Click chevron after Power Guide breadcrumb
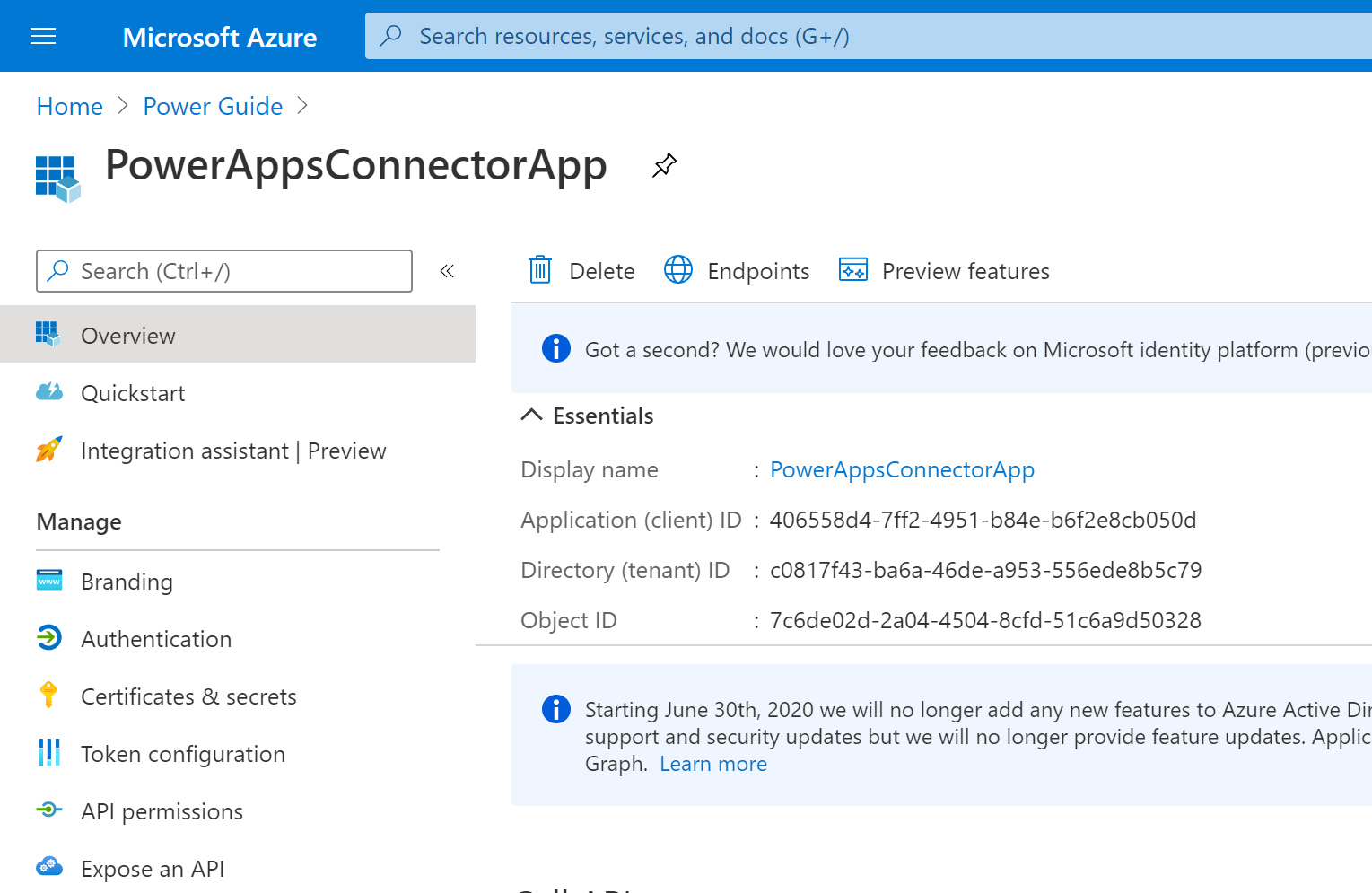 [x=302, y=106]
